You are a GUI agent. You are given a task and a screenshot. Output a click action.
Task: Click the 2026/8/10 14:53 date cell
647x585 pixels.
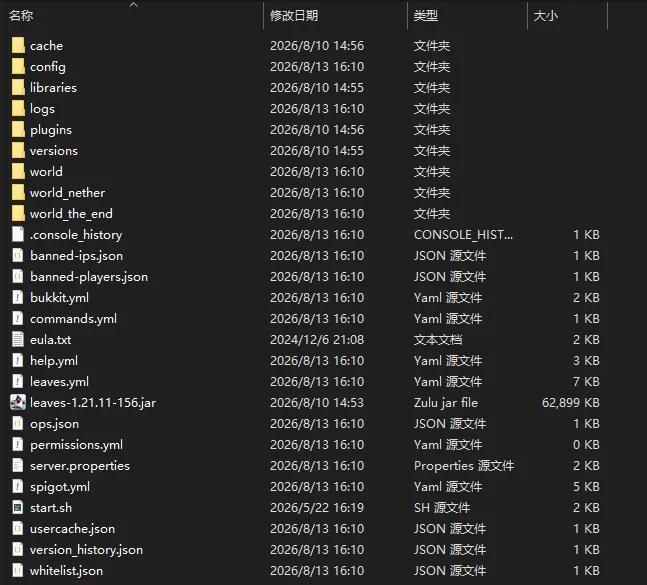317,403
